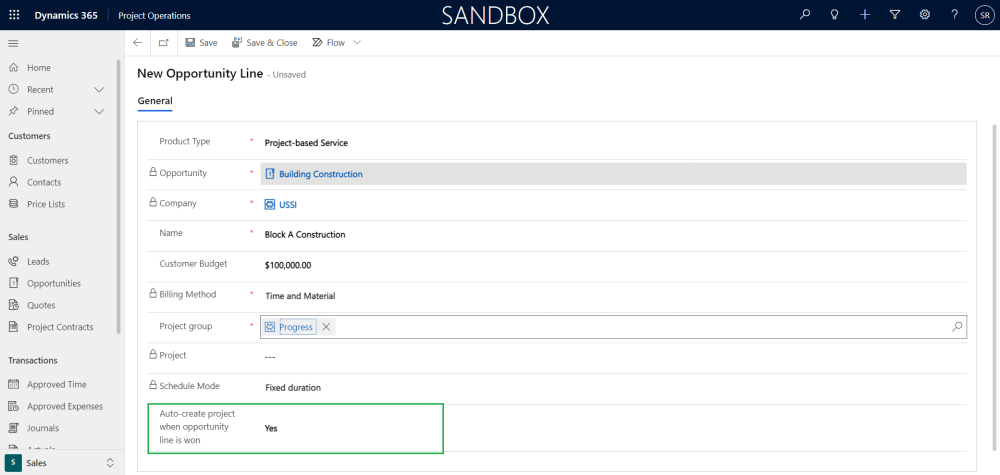Open Contacts in the sidebar
This screenshot has width=1000, height=475.
click(44, 182)
